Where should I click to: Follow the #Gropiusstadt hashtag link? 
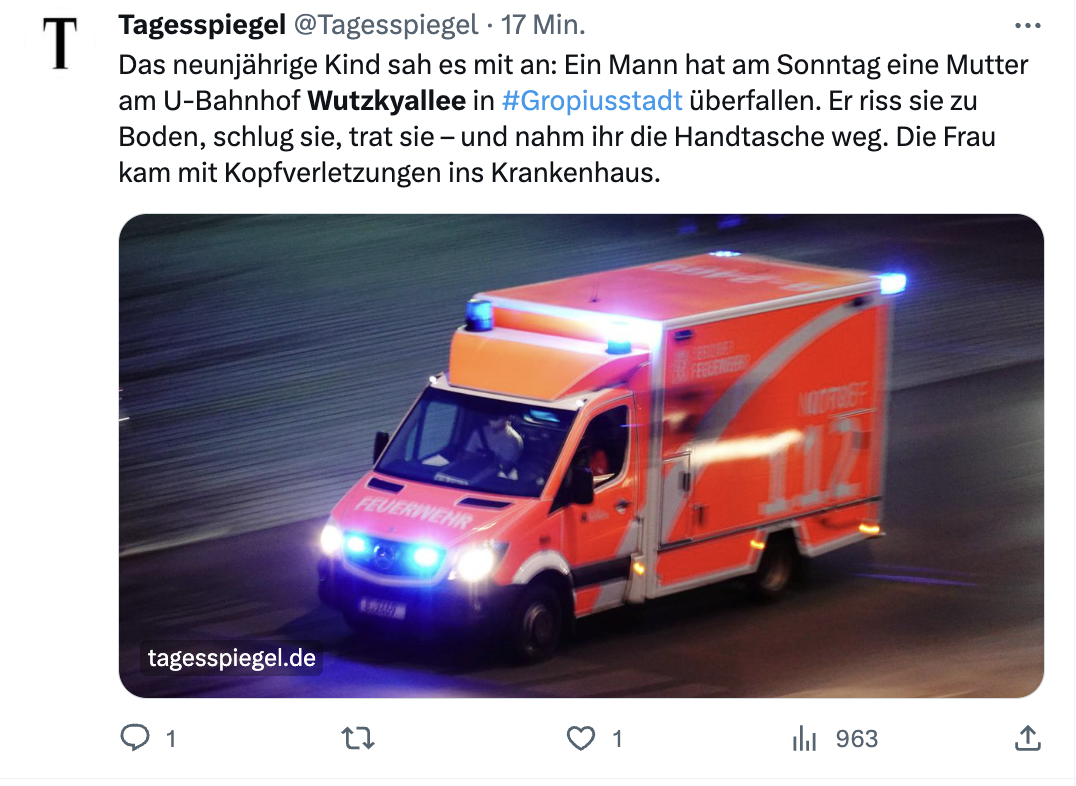tap(592, 100)
